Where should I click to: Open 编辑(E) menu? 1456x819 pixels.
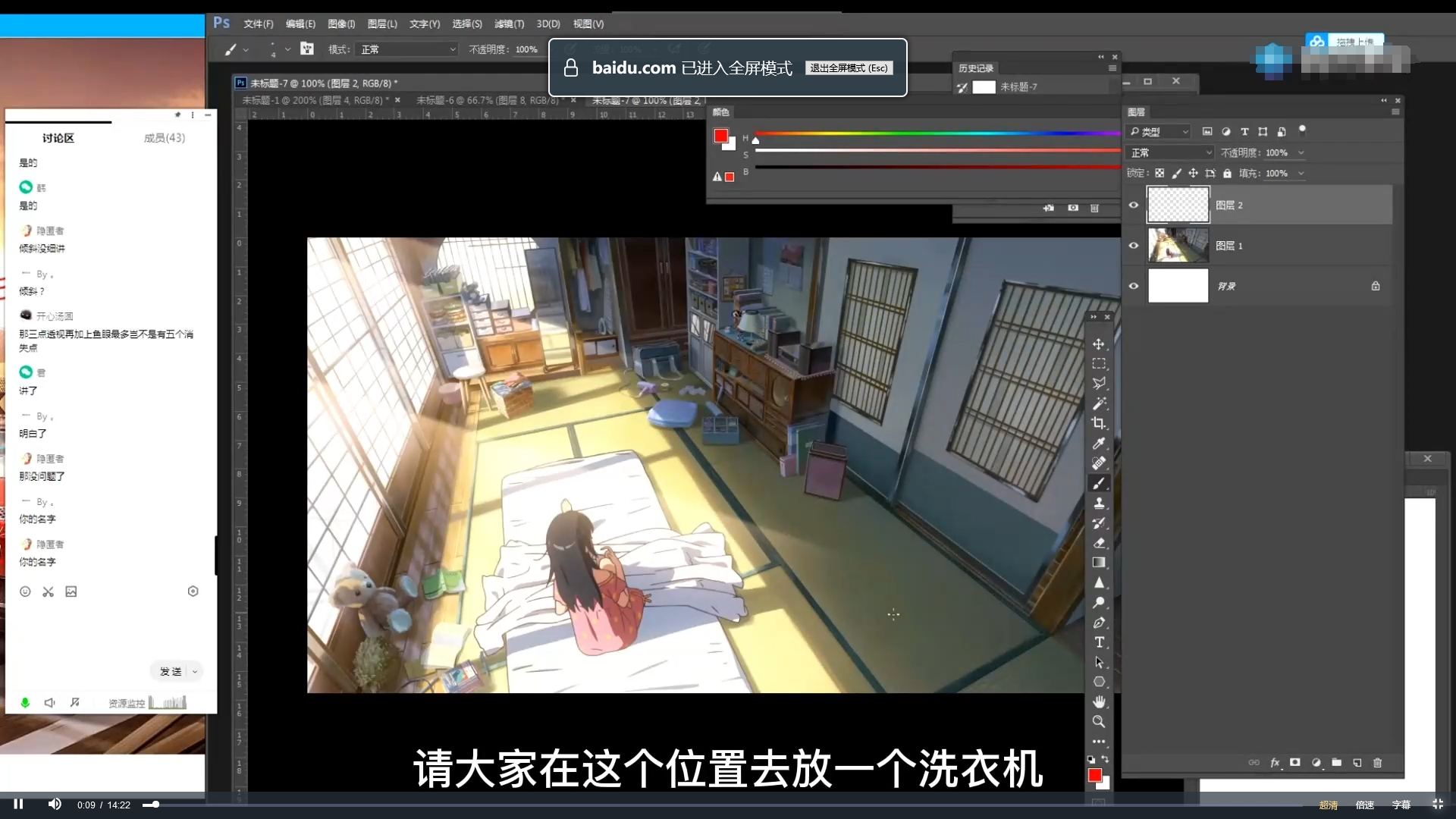tap(300, 24)
